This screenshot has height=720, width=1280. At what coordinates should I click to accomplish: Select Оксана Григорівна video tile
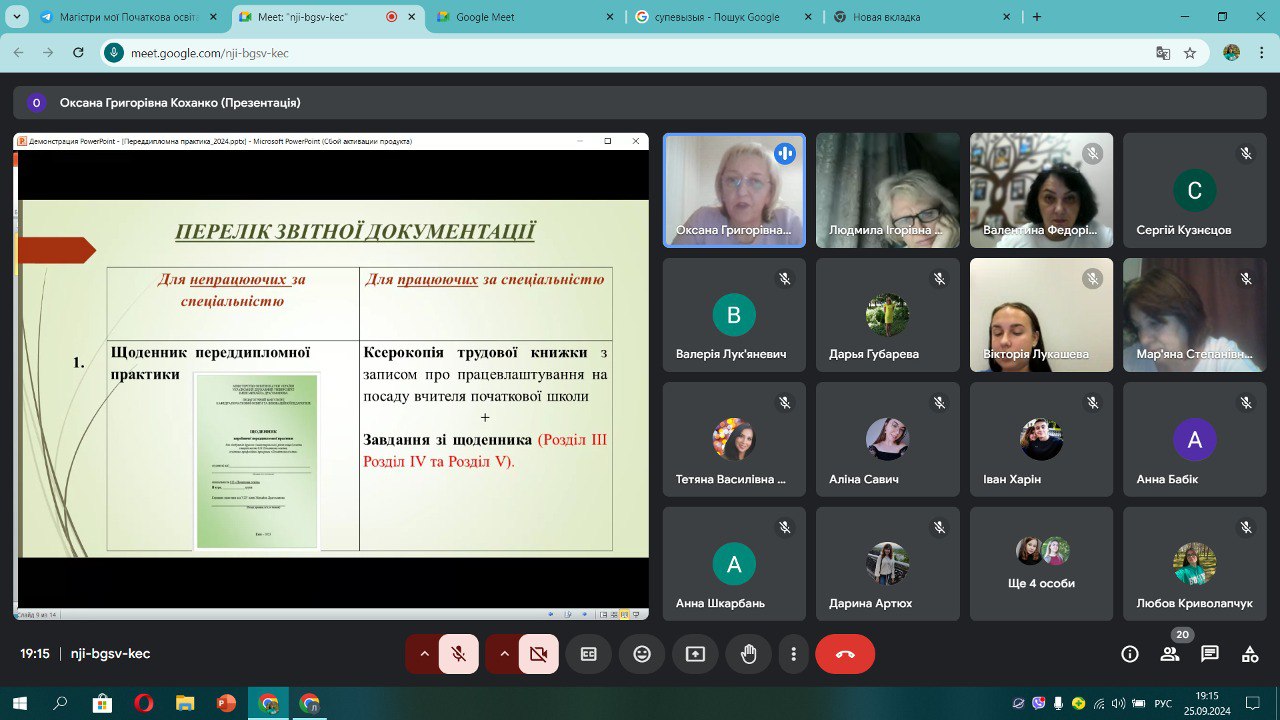[x=734, y=190]
